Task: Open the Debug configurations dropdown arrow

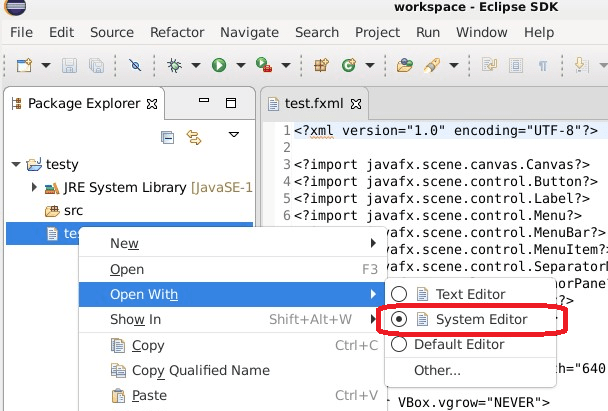Action: click(x=196, y=65)
